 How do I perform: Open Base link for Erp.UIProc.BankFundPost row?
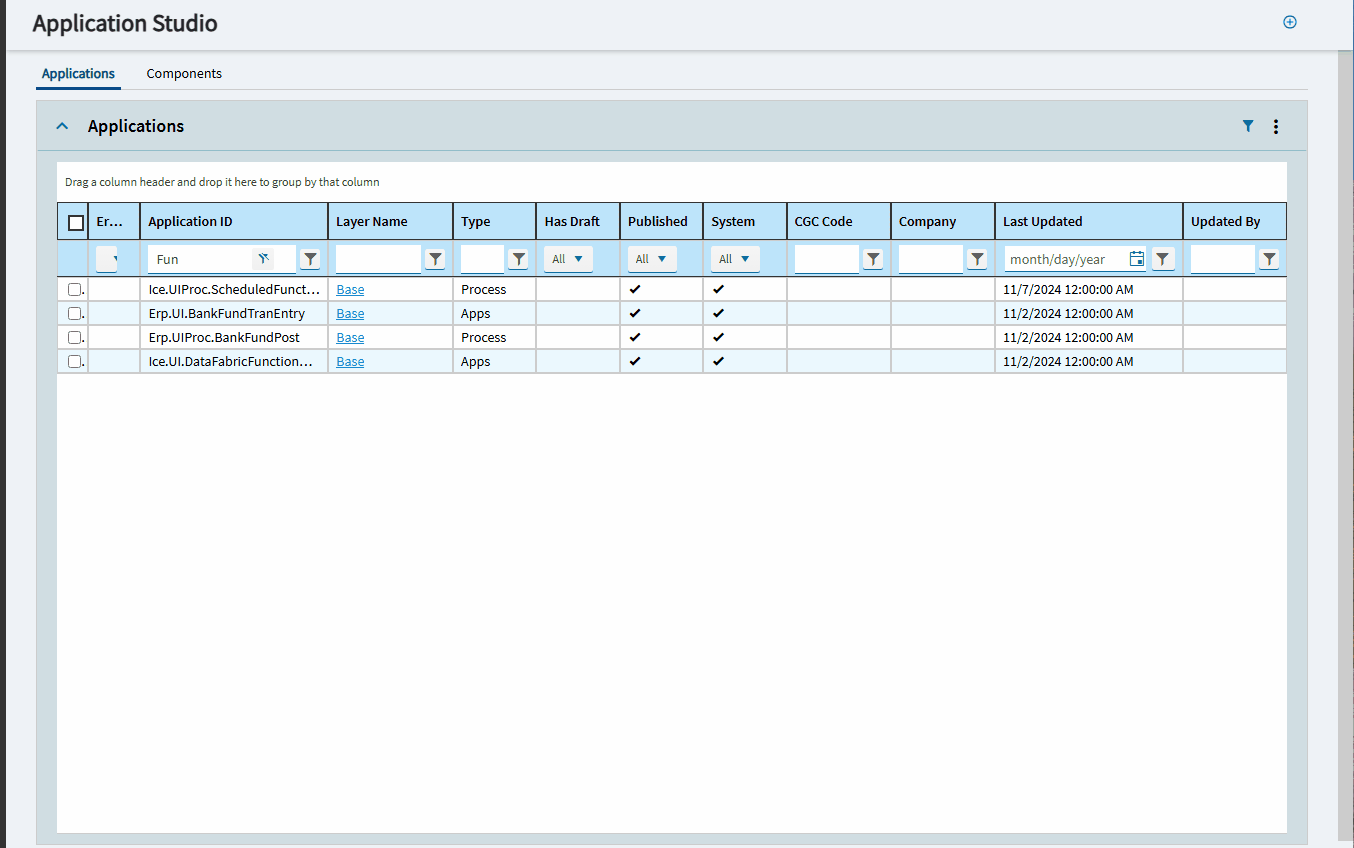click(x=350, y=337)
